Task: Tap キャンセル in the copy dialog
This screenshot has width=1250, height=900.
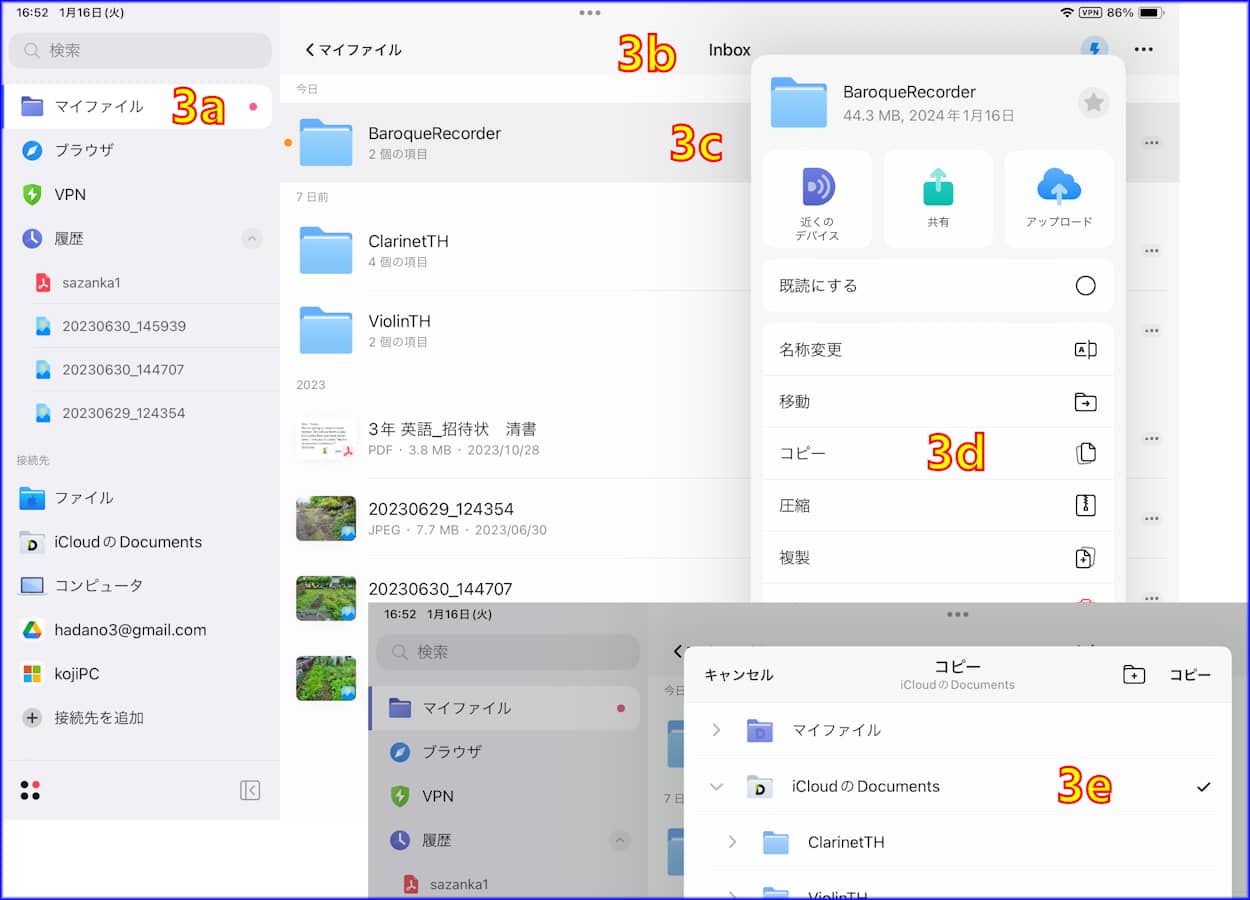Action: (740, 674)
